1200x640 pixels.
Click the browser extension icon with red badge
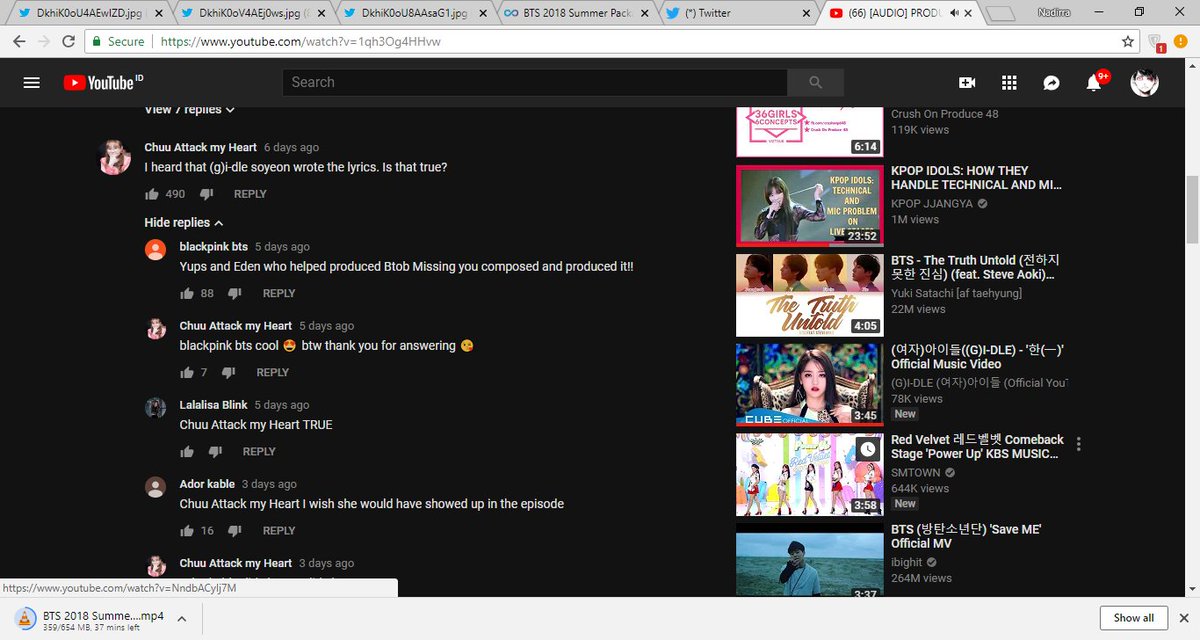[1156, 43]
